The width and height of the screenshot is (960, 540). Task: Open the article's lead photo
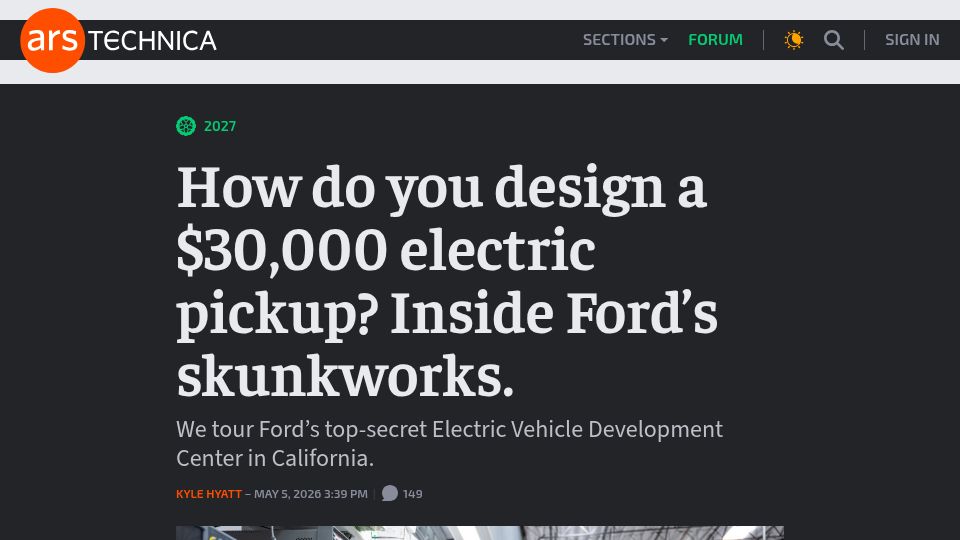tap(480, 533)
